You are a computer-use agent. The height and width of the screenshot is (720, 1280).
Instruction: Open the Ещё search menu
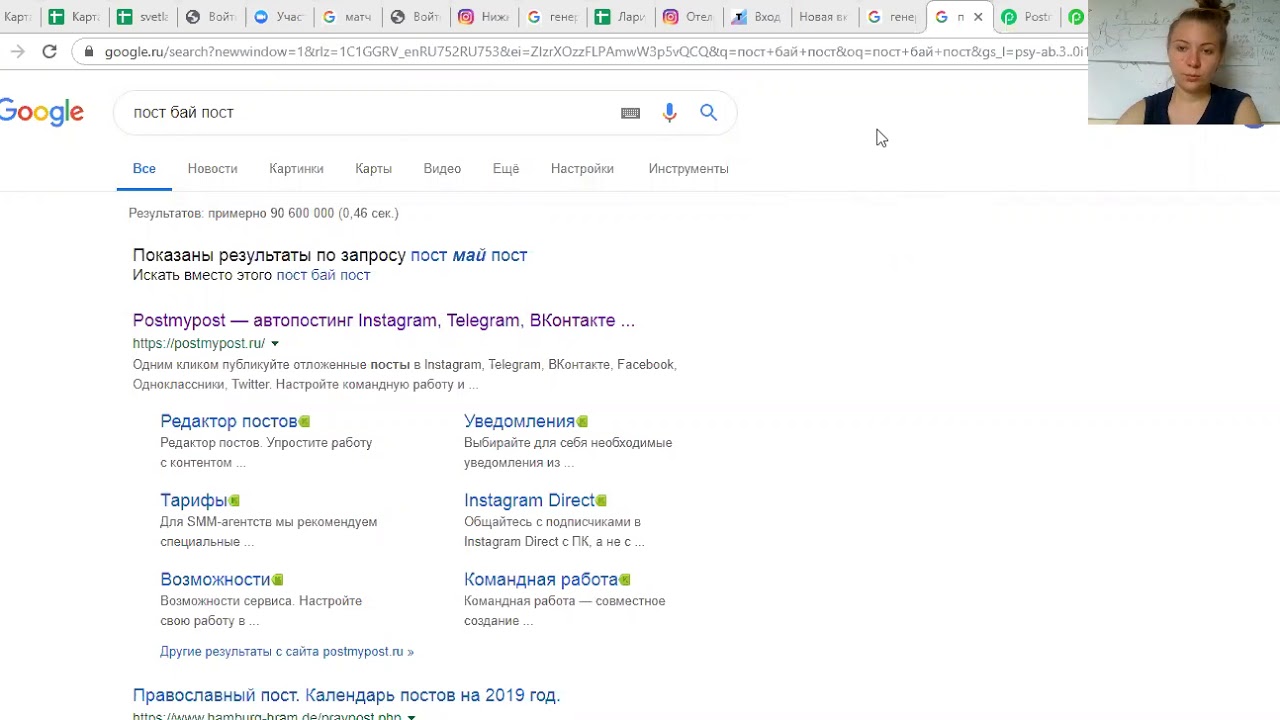pos(506,168)
